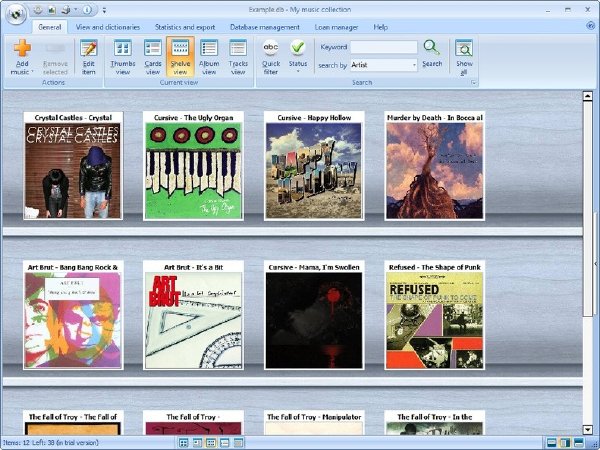Open the Status dropdown with green check
600x450 pixels.
click(298, 56)
